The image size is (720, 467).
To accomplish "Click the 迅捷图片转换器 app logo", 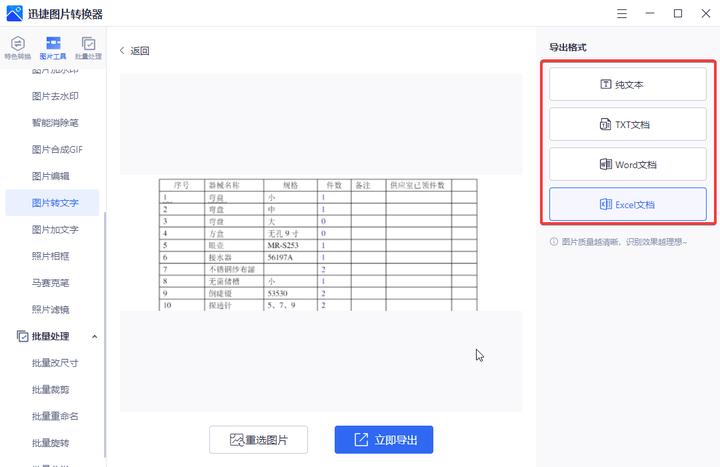I will pyautogui.click(x=14, y=13).
